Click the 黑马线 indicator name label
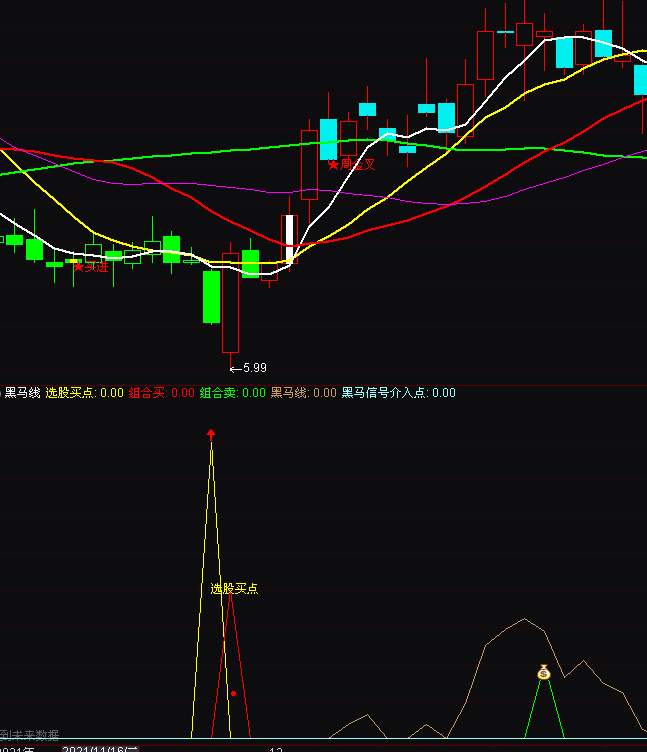This screenshot has height=752, width=647. click(22, 393)
